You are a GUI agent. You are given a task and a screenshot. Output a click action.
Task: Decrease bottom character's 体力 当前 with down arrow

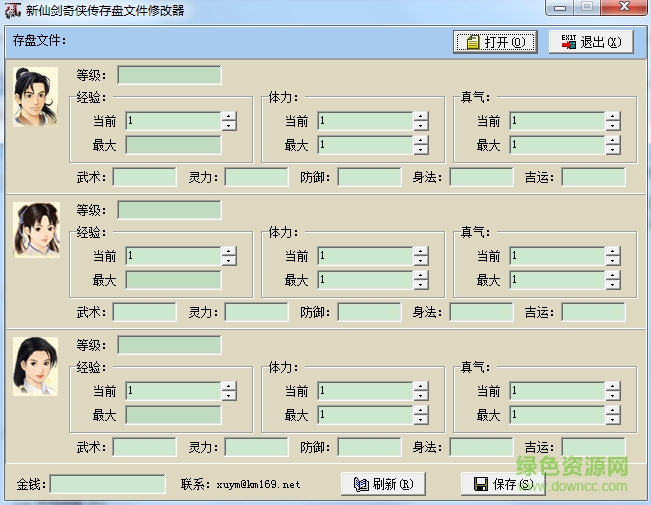(421, 396)
